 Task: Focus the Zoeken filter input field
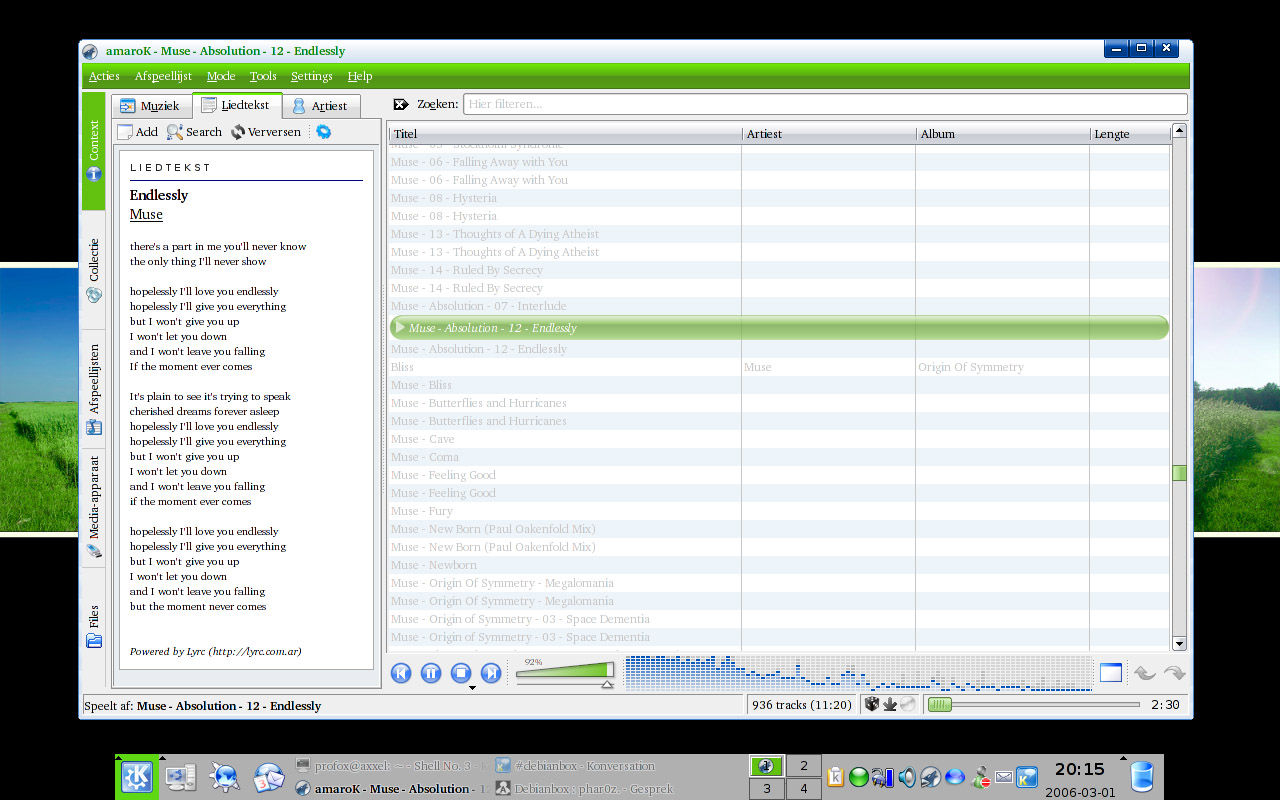click(x=825, y=104)
